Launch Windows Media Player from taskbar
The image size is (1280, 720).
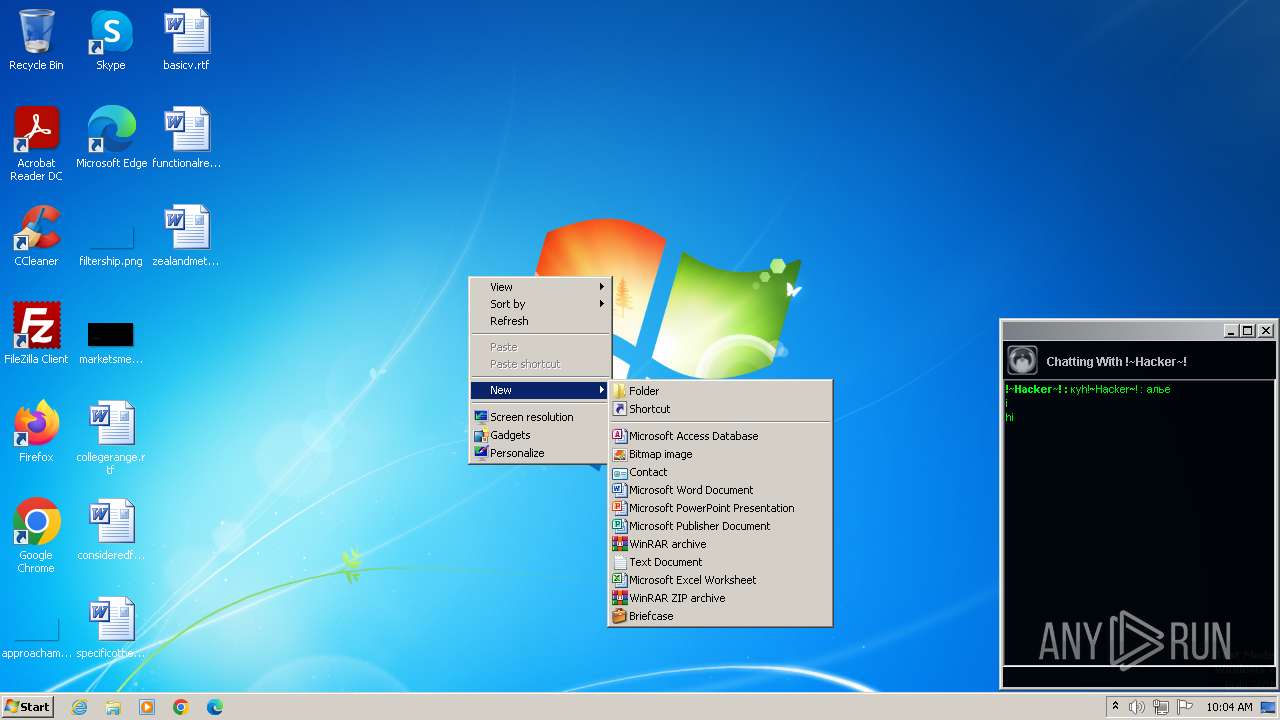point(147,707)
